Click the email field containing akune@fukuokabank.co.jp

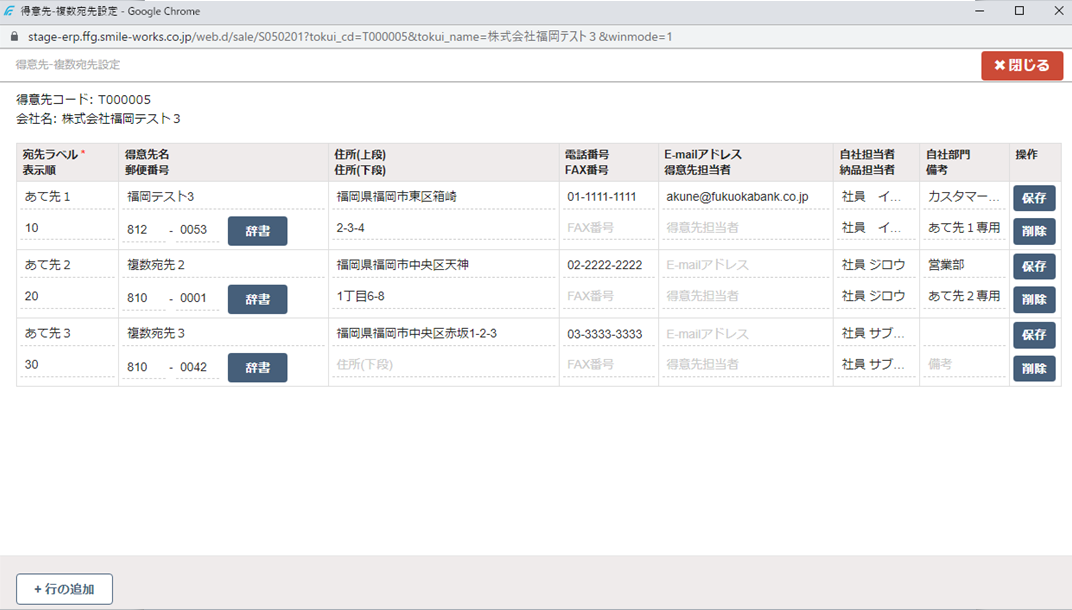click(x=745, y=197)
